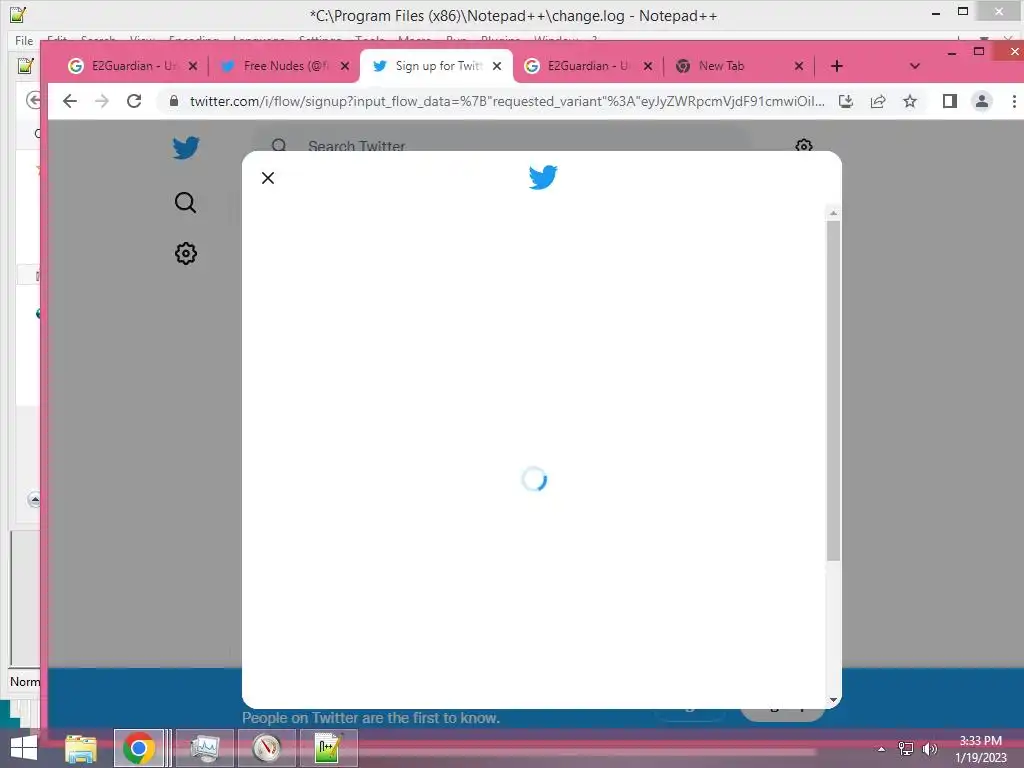Open the Explore search icon in sidebar
The height and width of the screenshot is (768, 1024).
(x=185, y=202)
